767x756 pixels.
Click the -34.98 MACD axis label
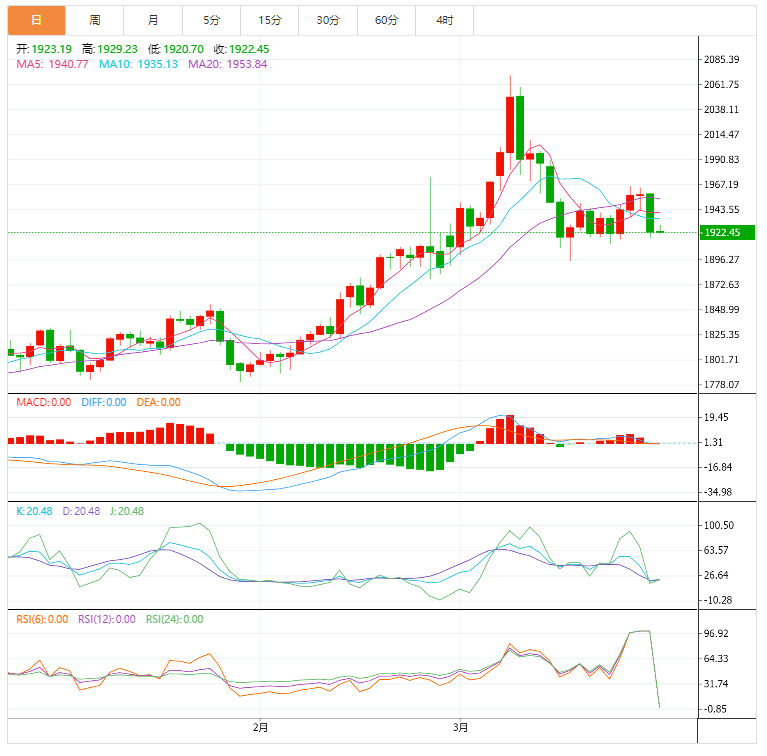pyautogui.click(x=718, y=492)
